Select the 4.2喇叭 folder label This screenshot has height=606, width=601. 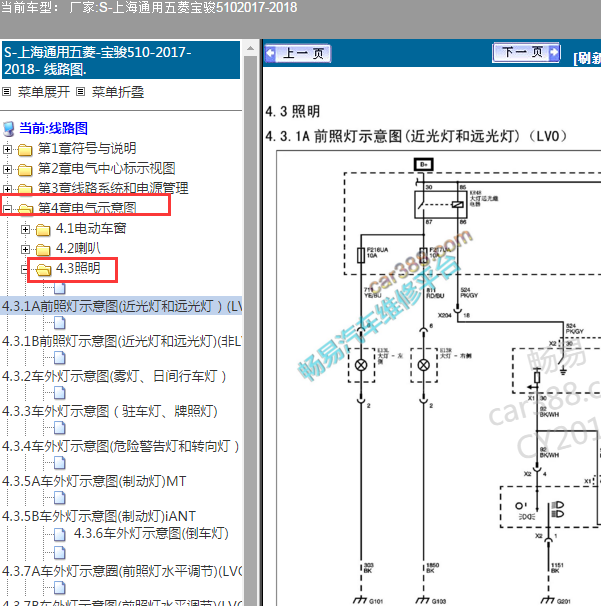tap(78, 248)
